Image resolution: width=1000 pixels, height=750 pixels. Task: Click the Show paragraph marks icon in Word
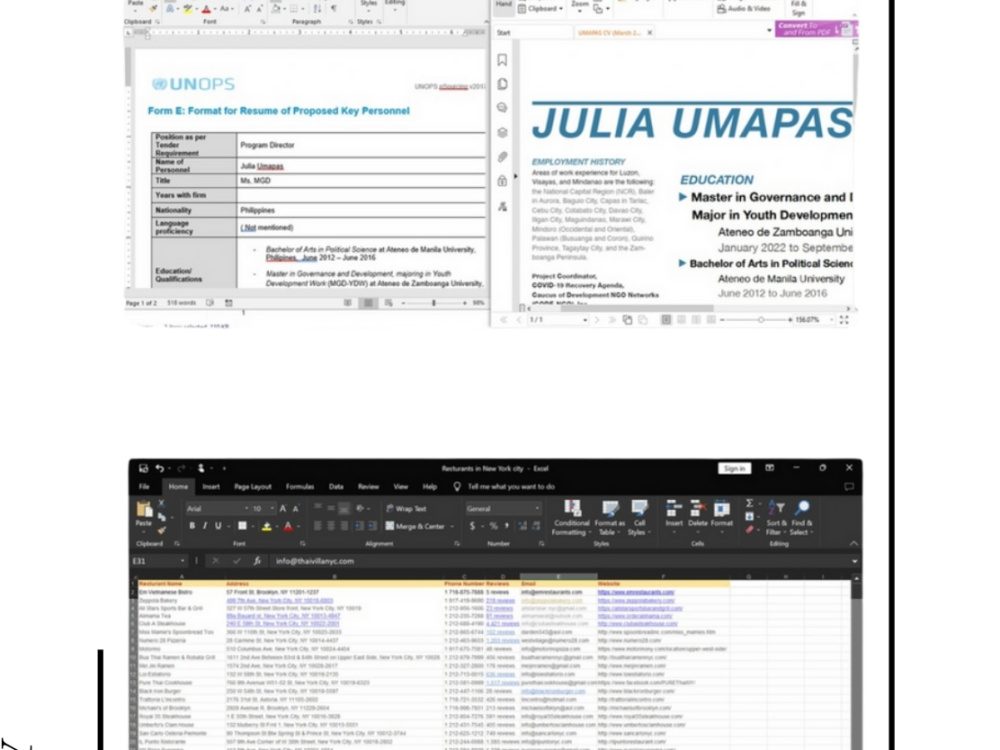(x=334, y=8)
